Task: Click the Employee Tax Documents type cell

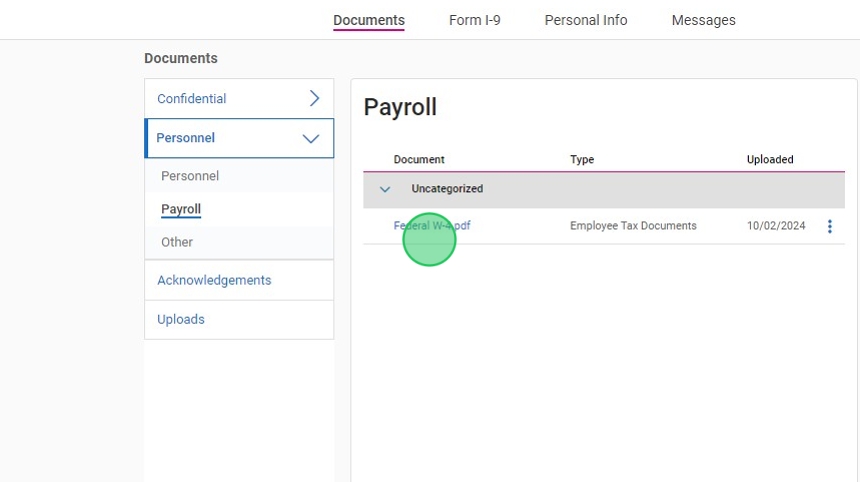Action: coord(633,226)
